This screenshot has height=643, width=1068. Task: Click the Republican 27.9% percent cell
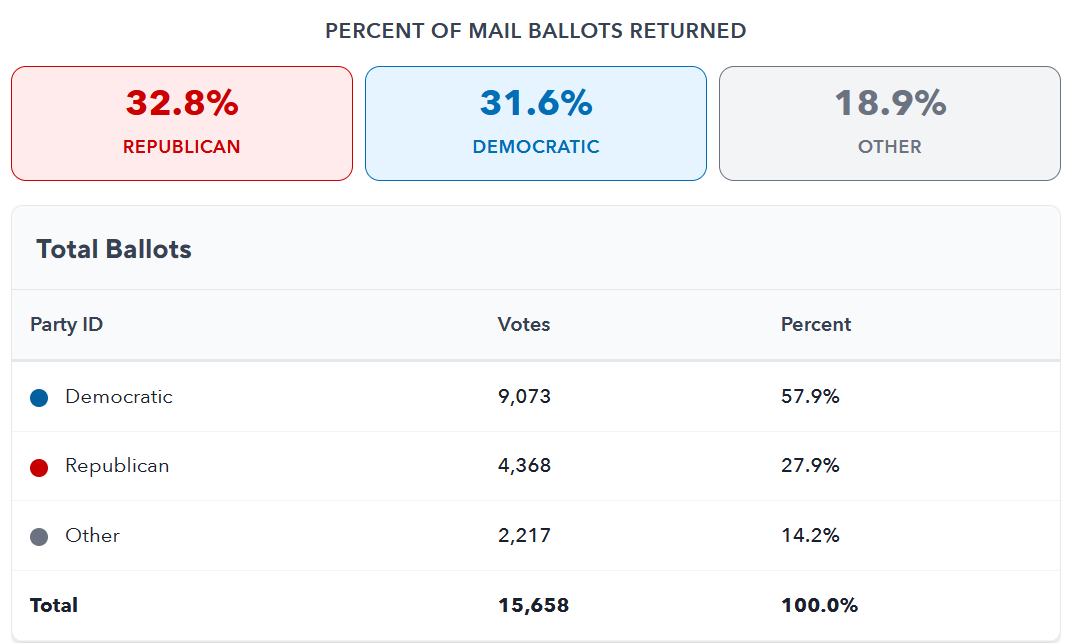[x=810, y=466]
